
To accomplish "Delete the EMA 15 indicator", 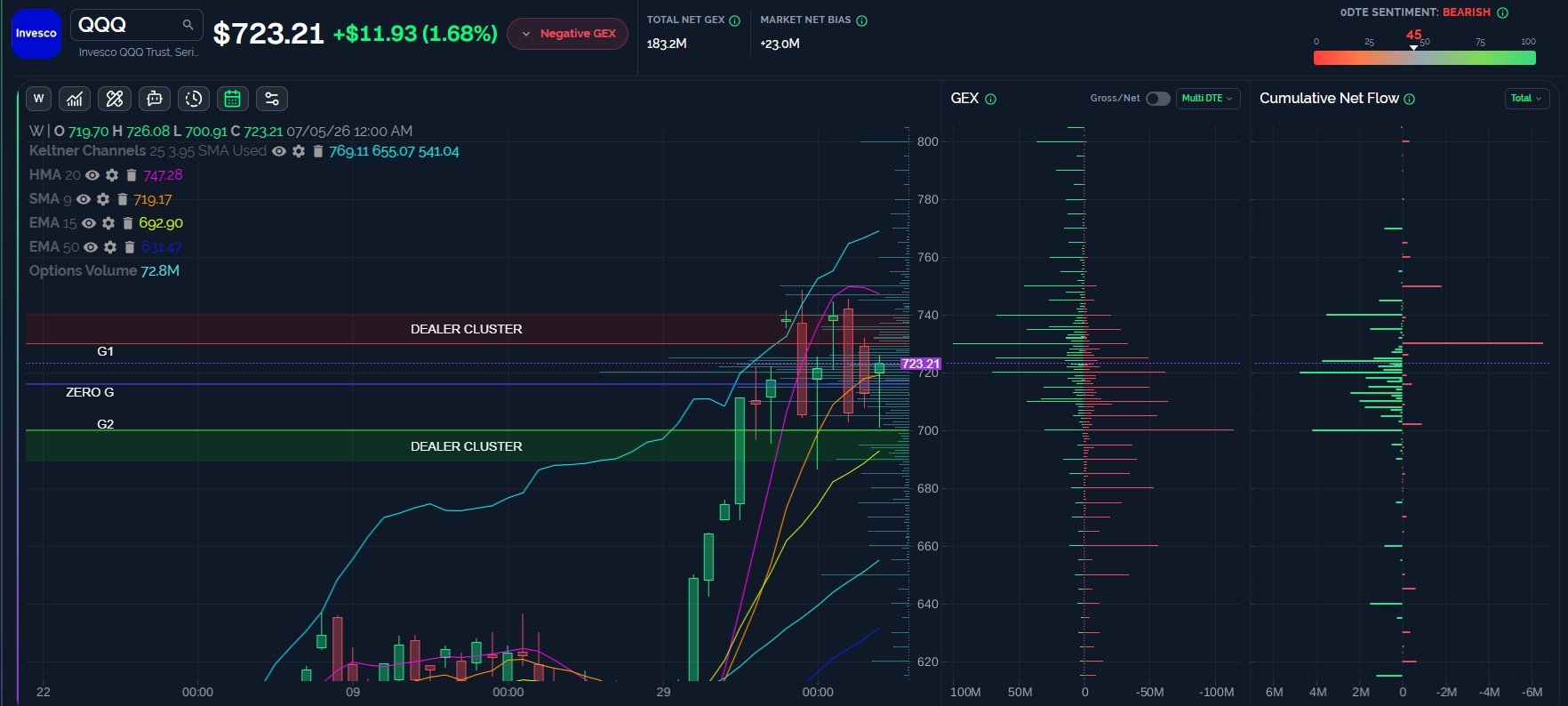I will [x=127, y=223].
